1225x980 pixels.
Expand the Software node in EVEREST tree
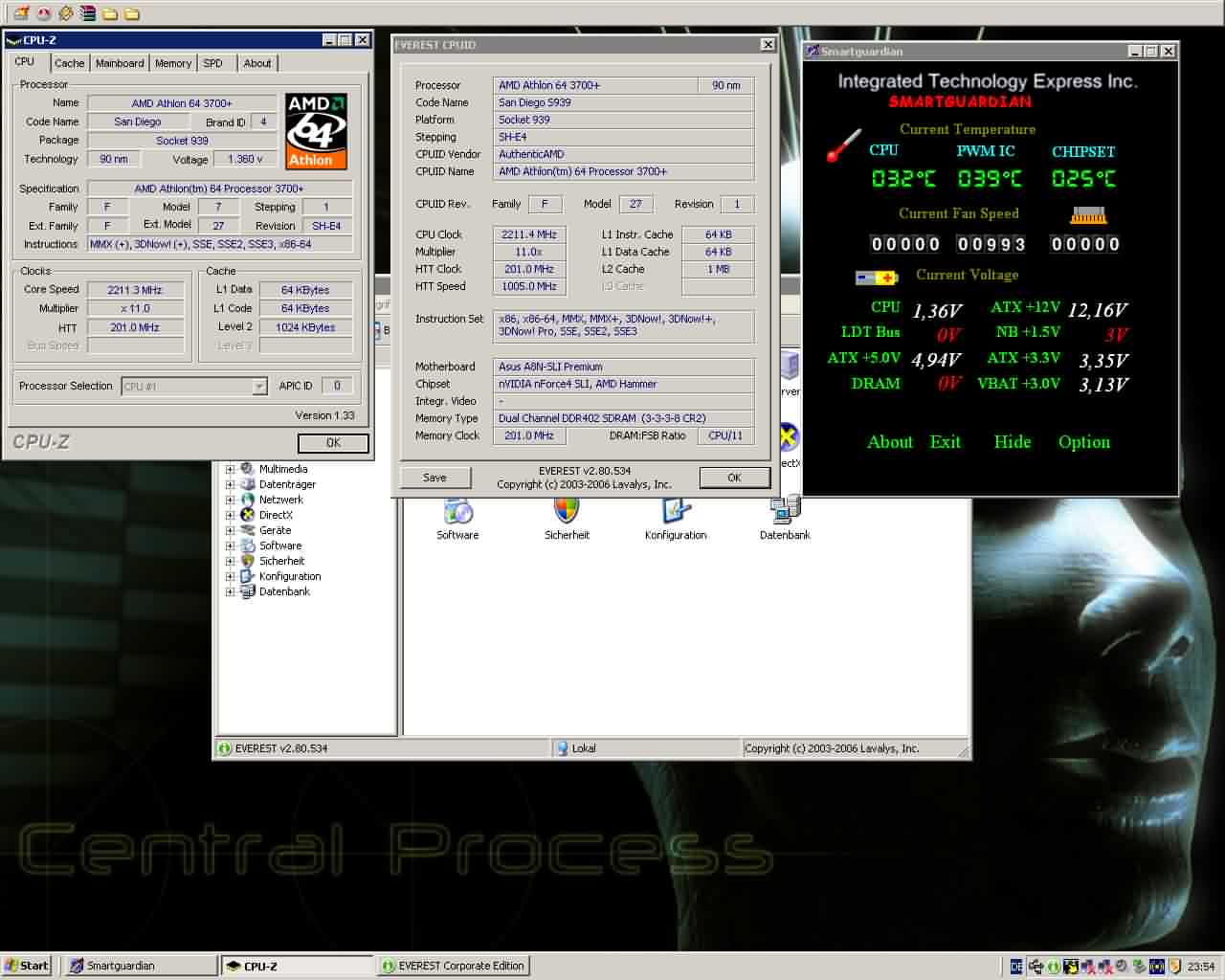click(230, 546)
